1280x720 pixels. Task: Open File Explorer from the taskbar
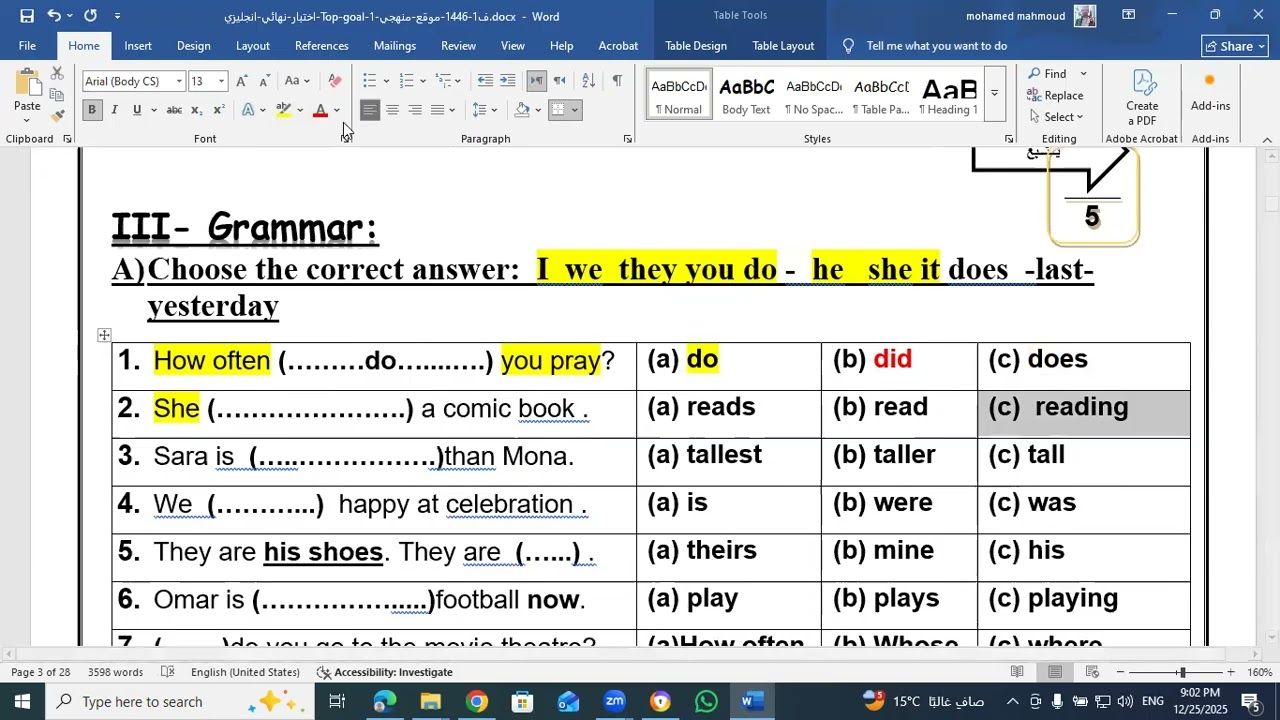pos(431,702)
